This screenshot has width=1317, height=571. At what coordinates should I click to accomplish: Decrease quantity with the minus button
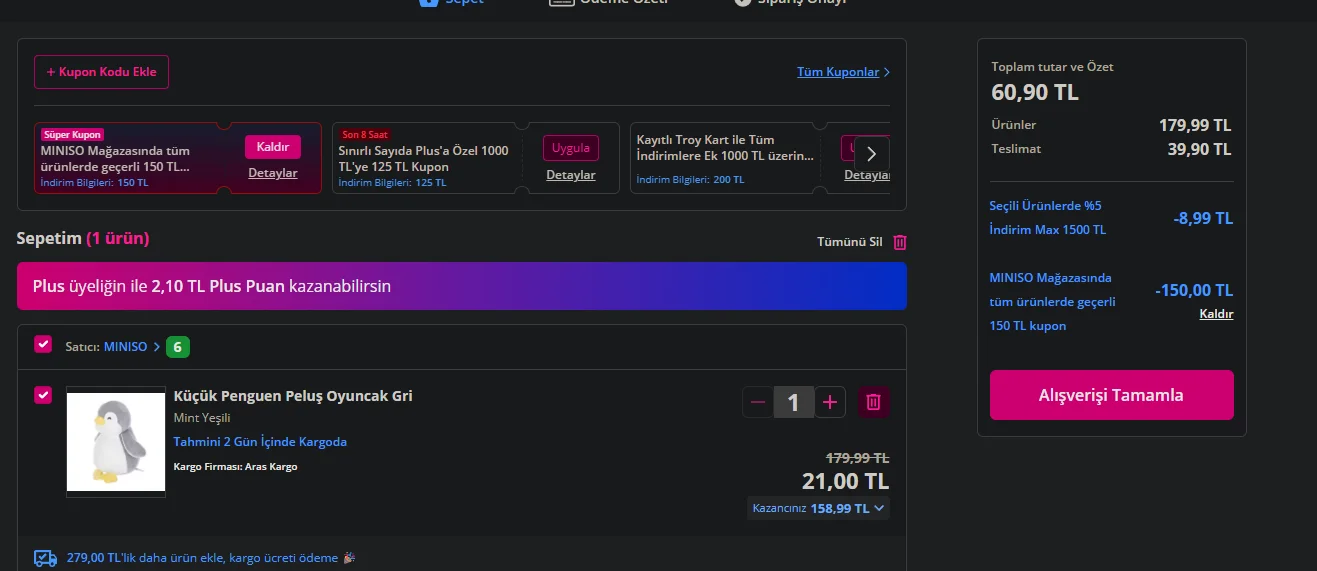758,402
